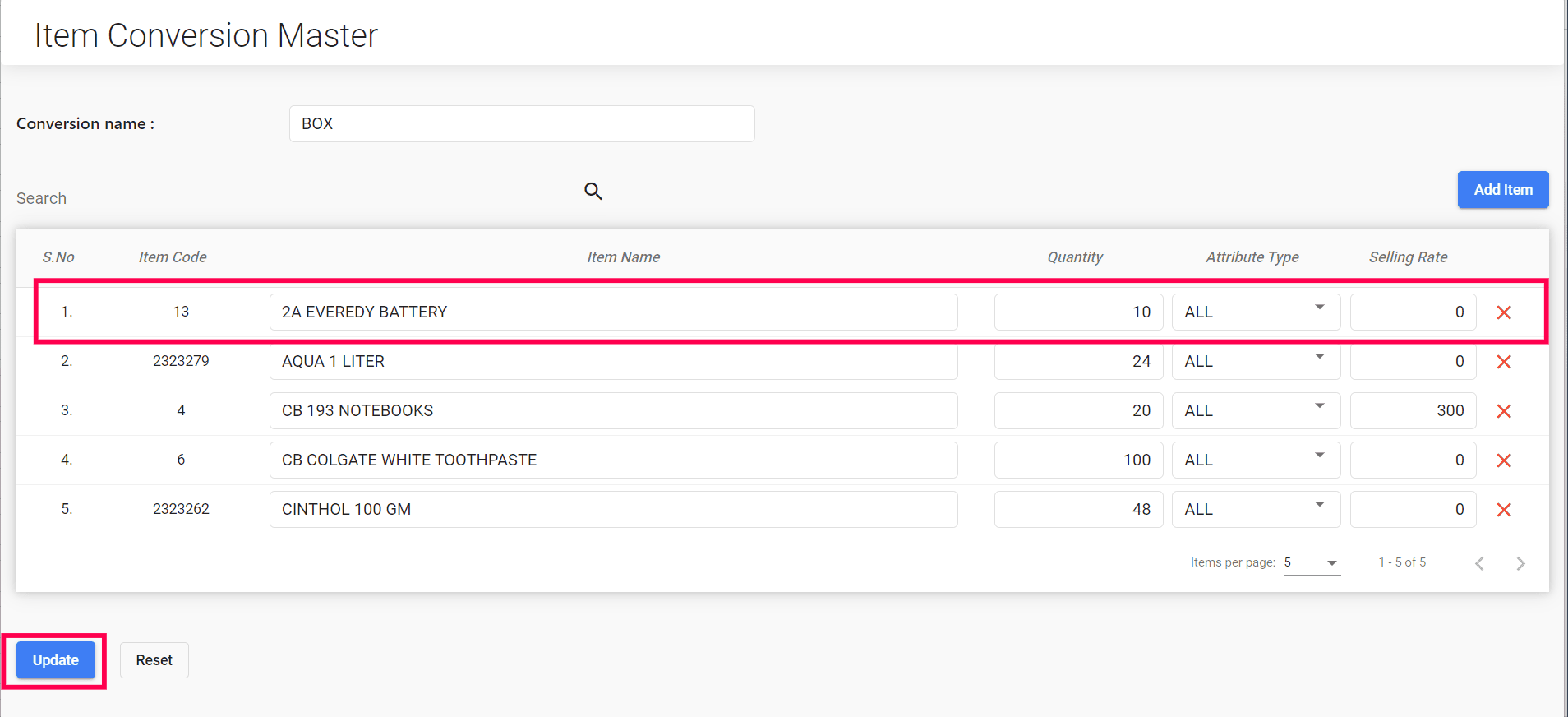Open Attribute Type dropdown for CINTHOL 100 GM
Image resolution: width=1568 pixels, height=717 pixels.
(x=1256, y=510)
